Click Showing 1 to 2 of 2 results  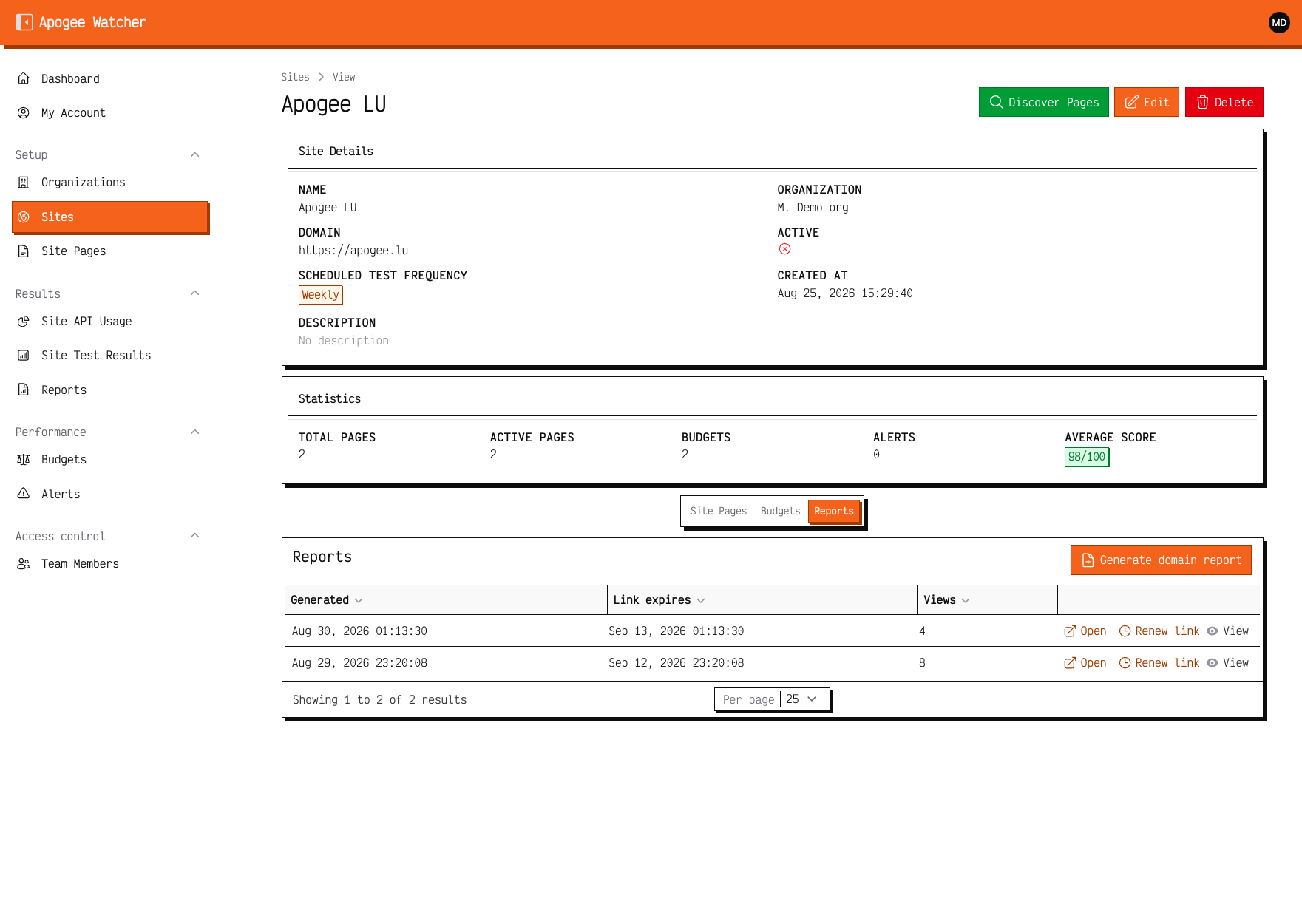[379, 699]
